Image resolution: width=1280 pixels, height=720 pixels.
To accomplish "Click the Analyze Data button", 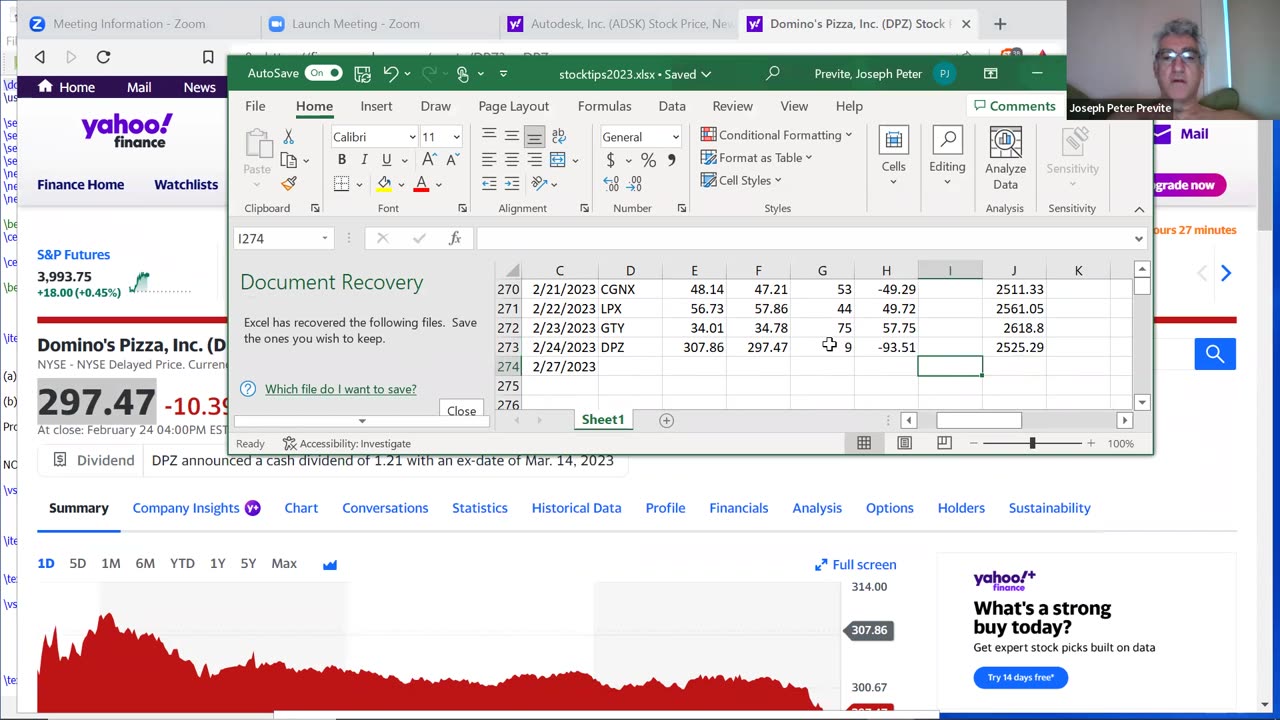I will pos(1005,158).
